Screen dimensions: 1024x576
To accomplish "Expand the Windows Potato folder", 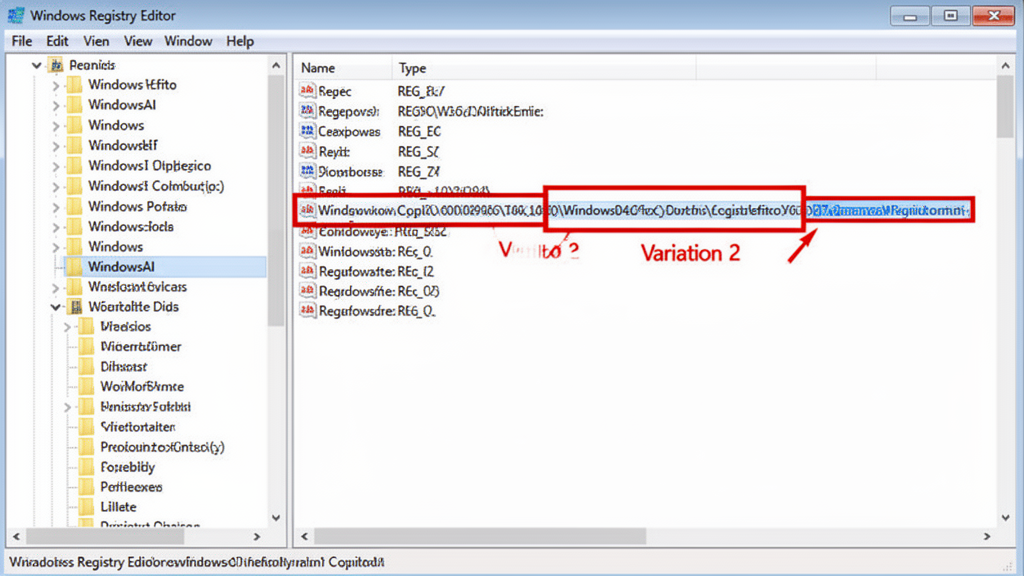I will 56,208.
